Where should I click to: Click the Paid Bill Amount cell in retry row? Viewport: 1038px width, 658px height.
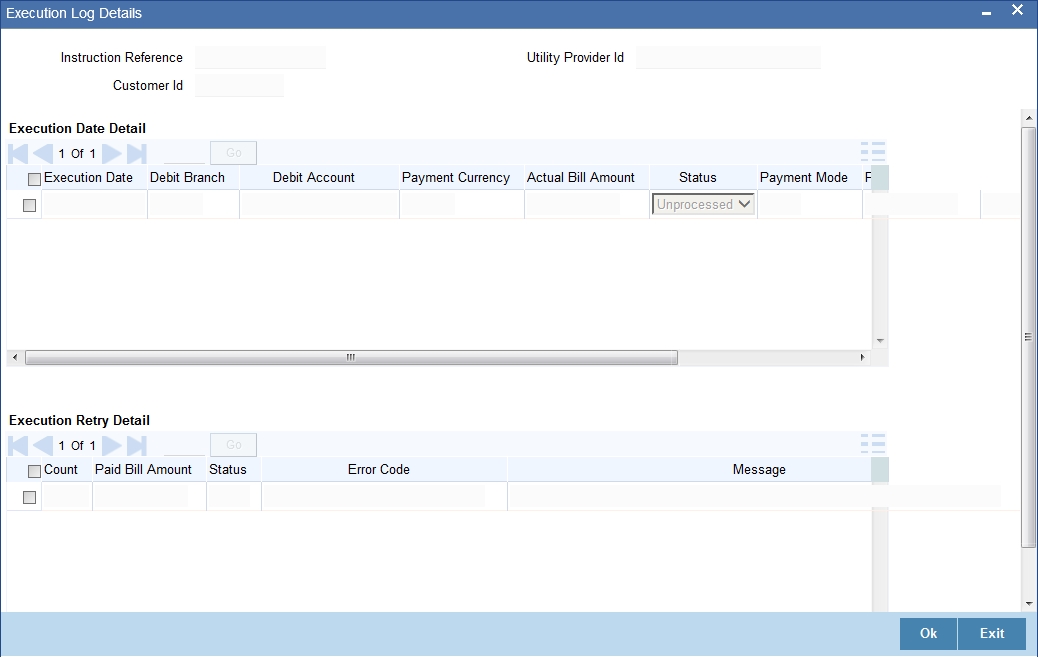(x=141, y=496)
